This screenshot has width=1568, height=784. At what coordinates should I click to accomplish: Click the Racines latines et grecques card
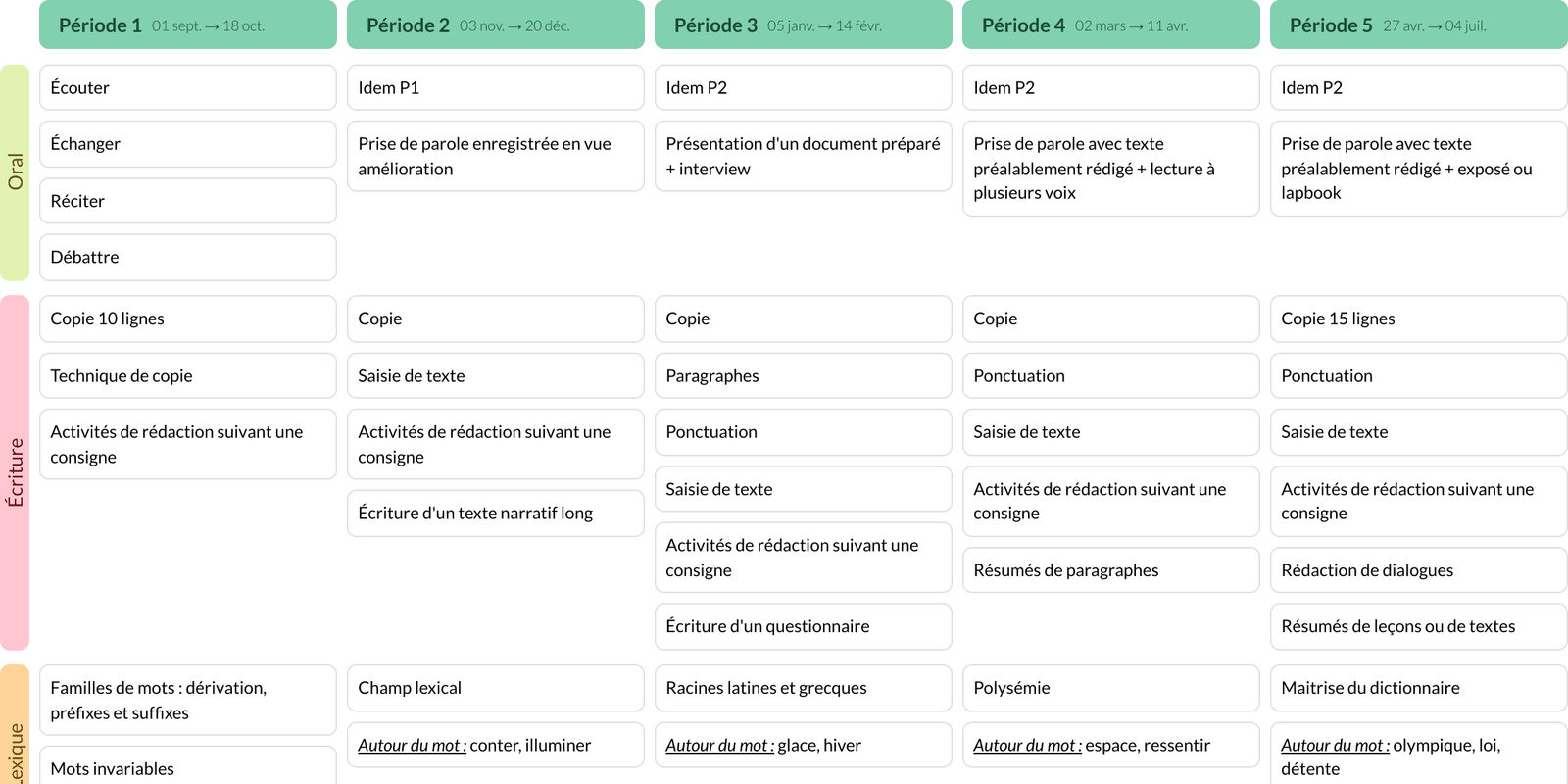point(803,689)
